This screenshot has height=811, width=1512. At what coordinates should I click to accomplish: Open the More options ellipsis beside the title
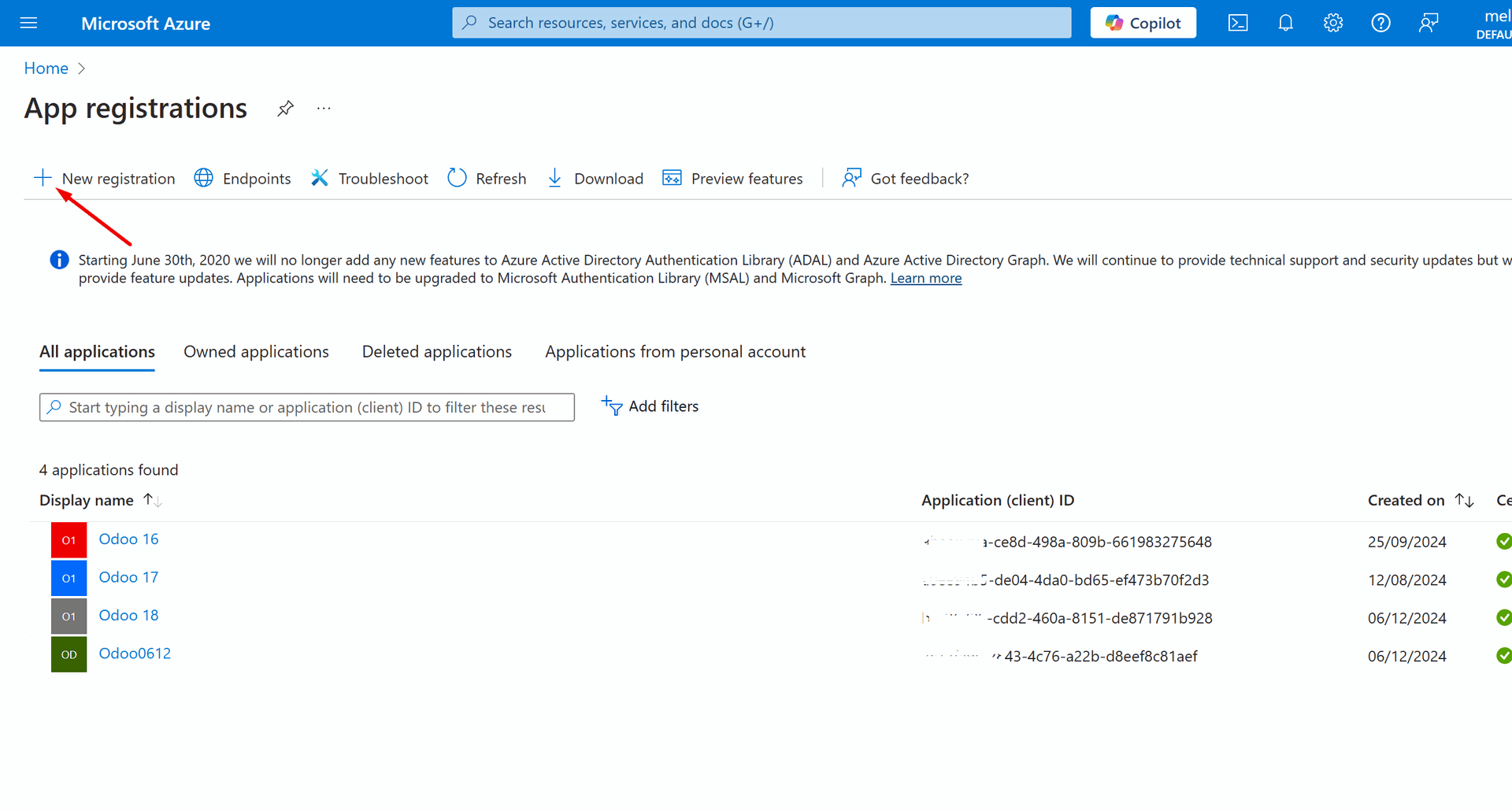click(324, 109)
